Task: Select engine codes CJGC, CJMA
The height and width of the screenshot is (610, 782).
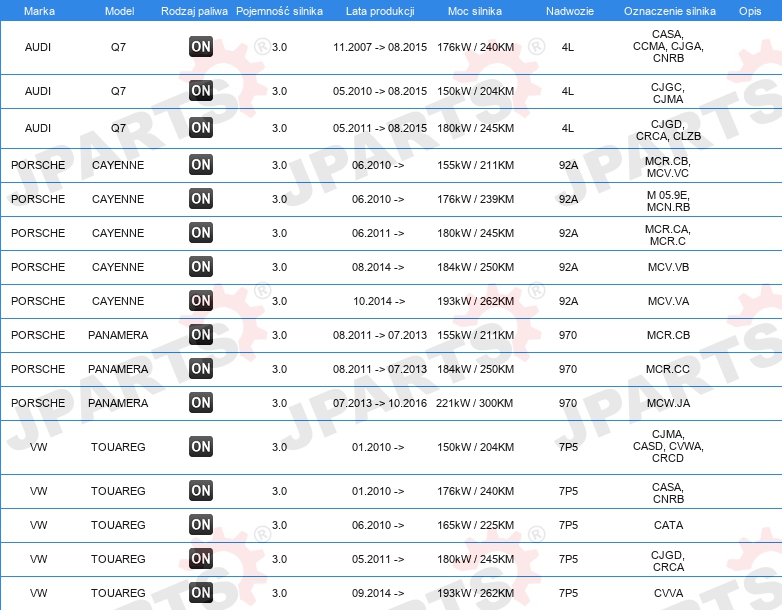Action: [668, 93]
